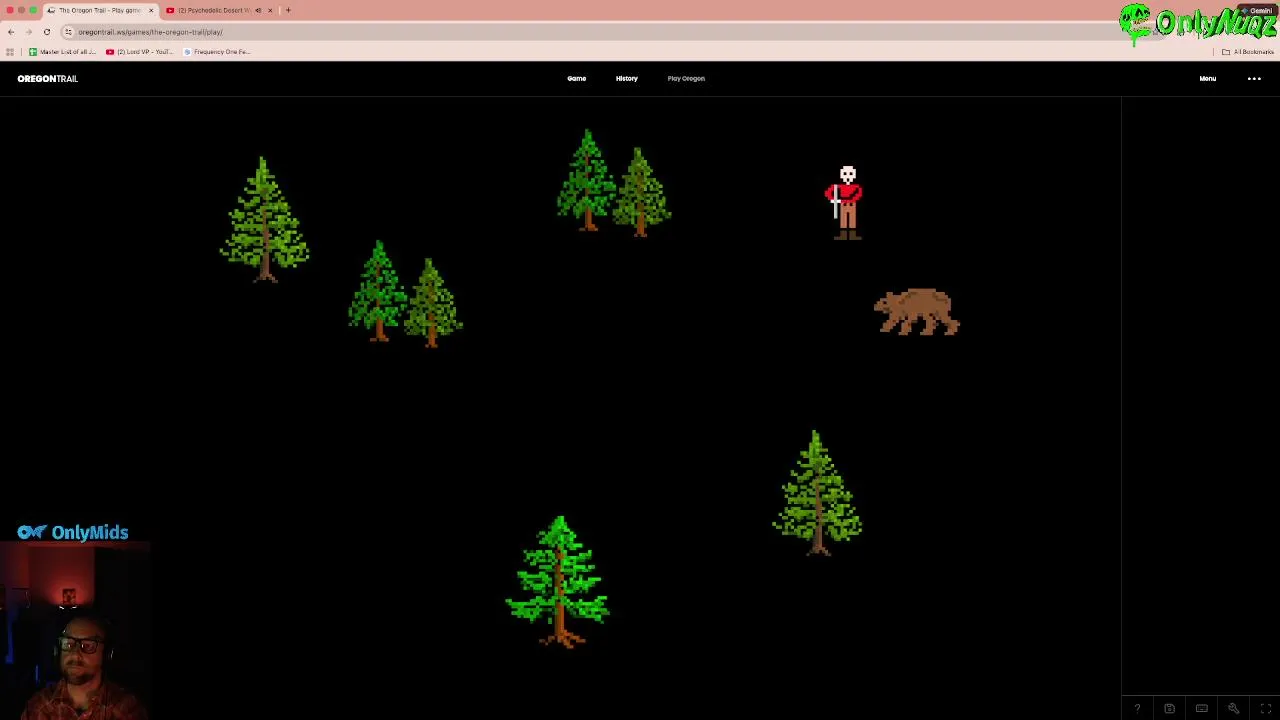Click the Gemini button in browser
This screenshot has height=720, width=1280.
(1258, 10)
